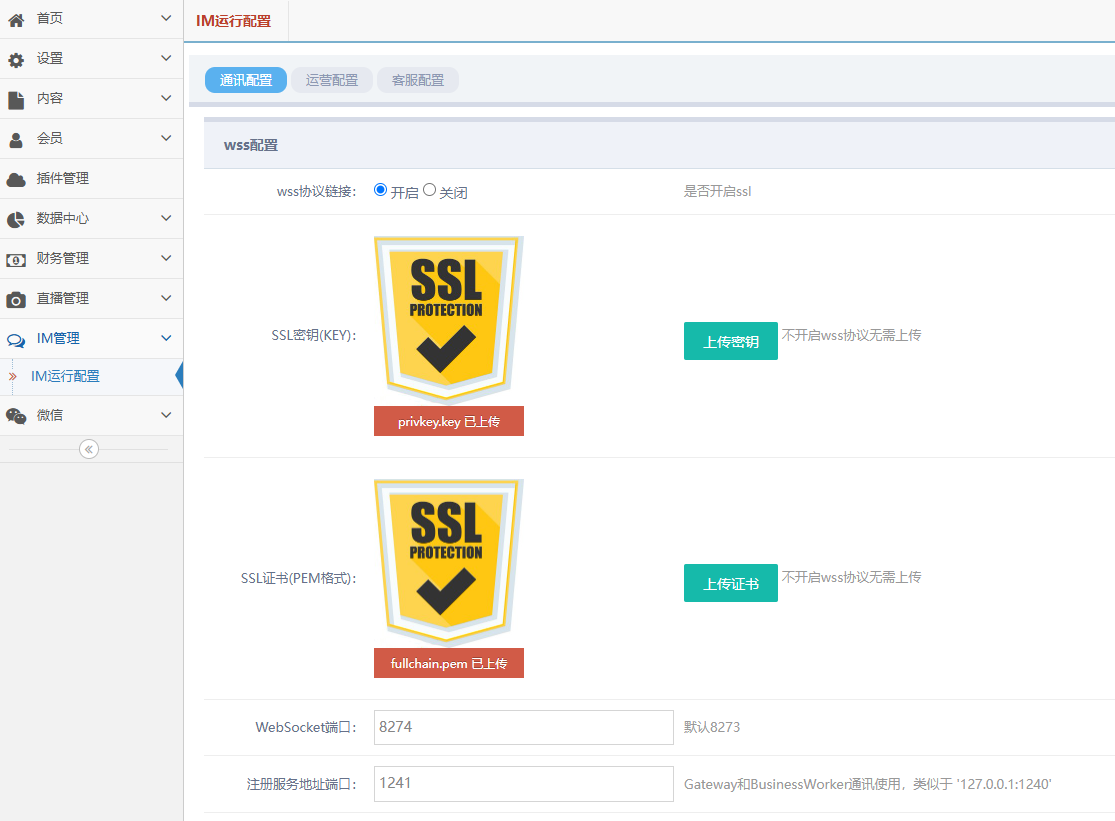Switch to the 运营配置 tab
Image resolution: width=1115 pixels, height=821 pixels.
[x=332, y=80]
